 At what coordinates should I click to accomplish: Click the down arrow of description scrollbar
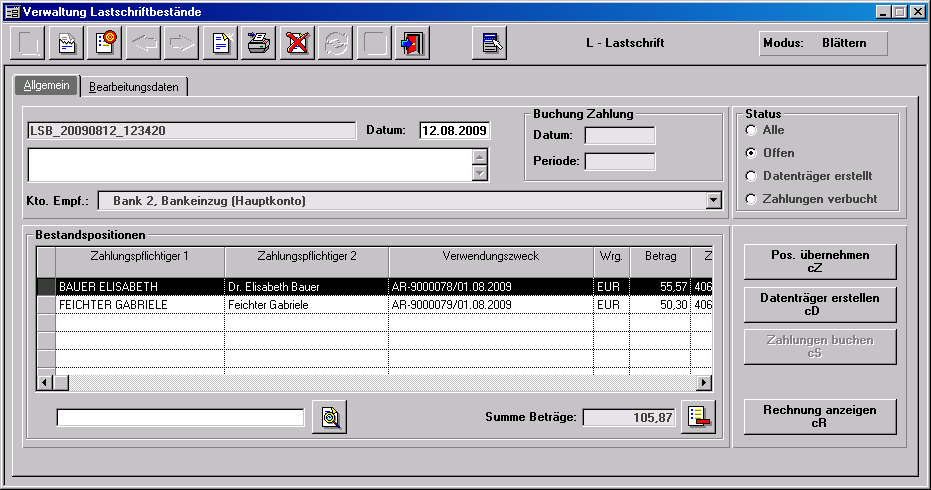480,174
